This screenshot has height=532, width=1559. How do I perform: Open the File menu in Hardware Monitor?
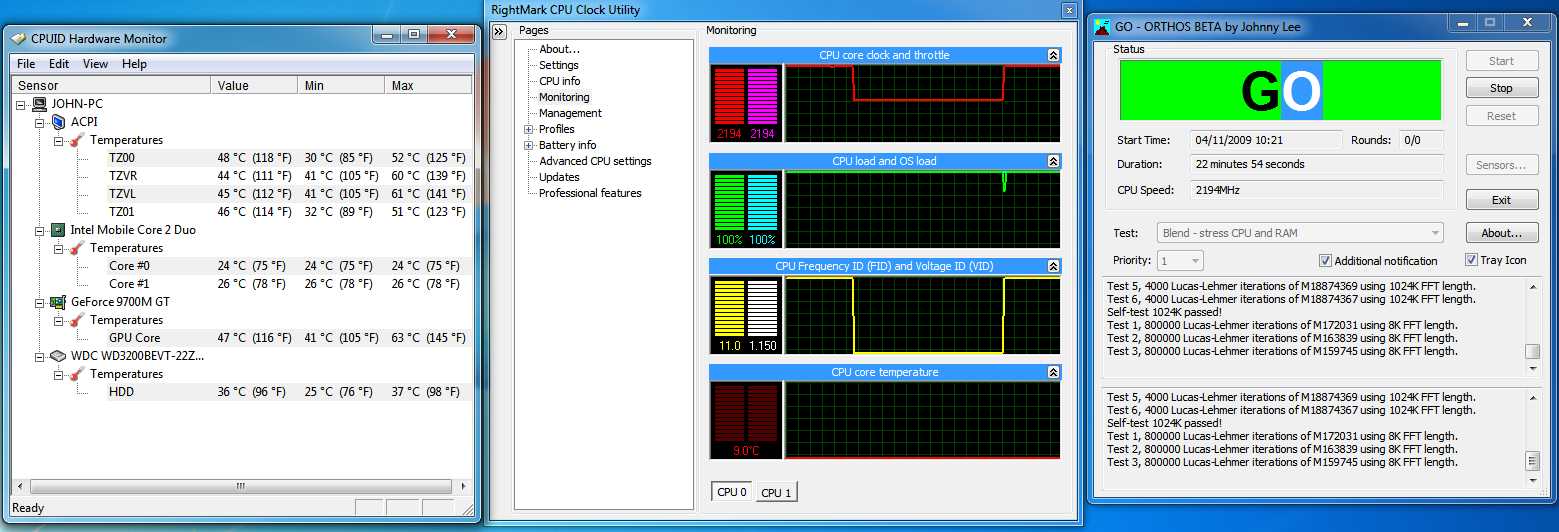(x=26, y=64)
